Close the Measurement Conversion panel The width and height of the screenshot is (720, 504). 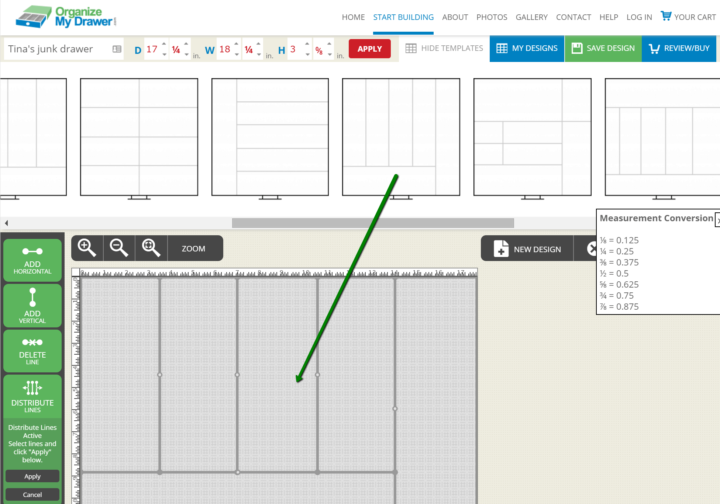click(x=717, y=221)
